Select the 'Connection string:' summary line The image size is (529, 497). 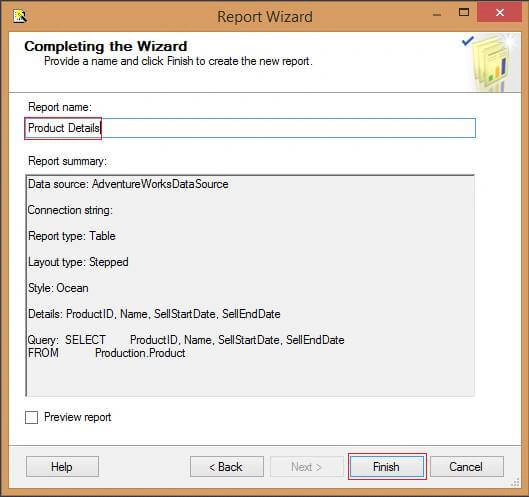point(70,210)
